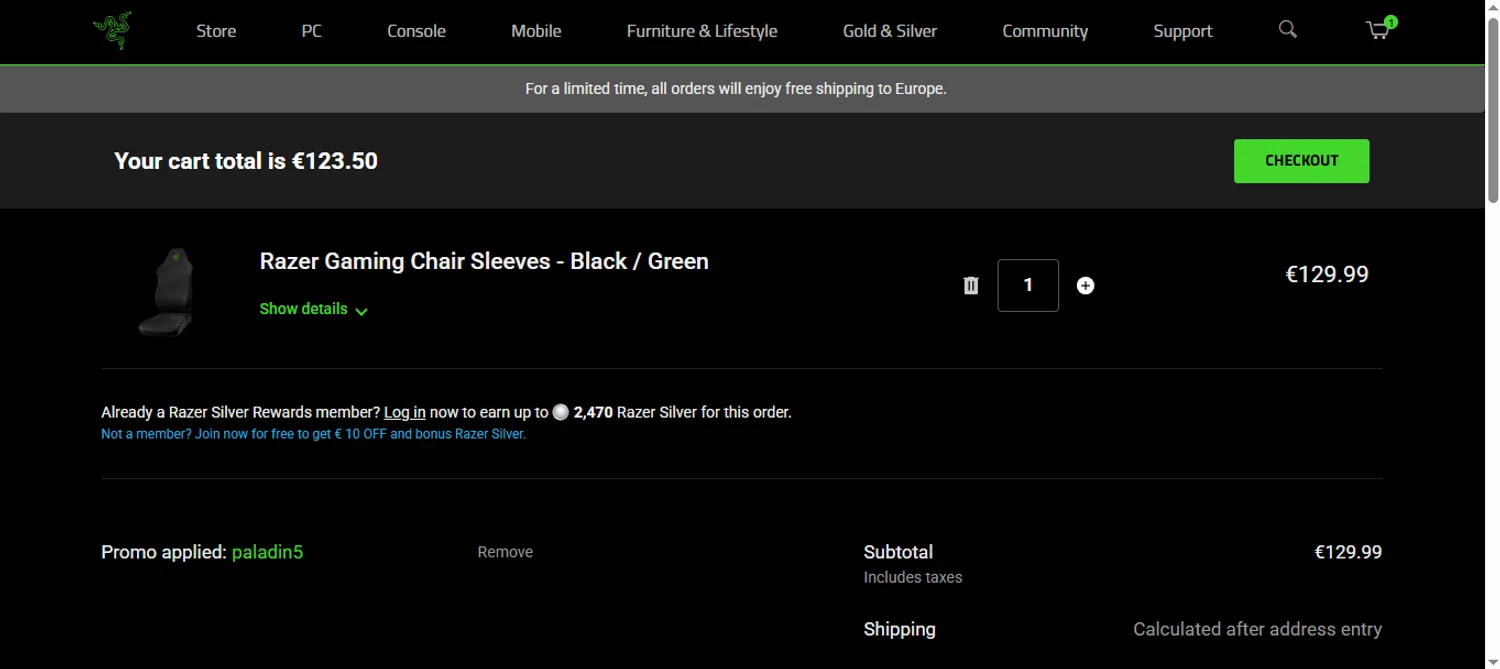The image size is (1500, 669).
Task: Open the Console menu
Action: (416, 31)
